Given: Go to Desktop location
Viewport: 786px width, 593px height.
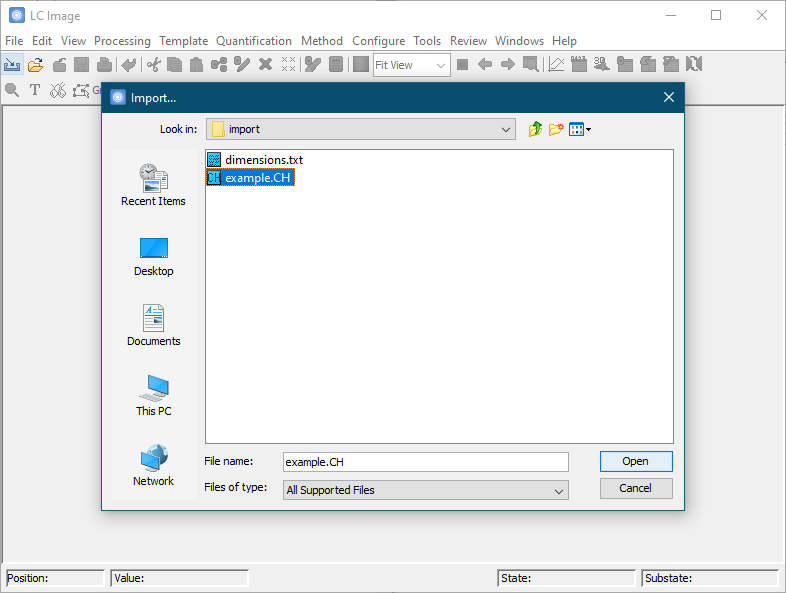Looking at the screenshot, I should pos(153,256).
